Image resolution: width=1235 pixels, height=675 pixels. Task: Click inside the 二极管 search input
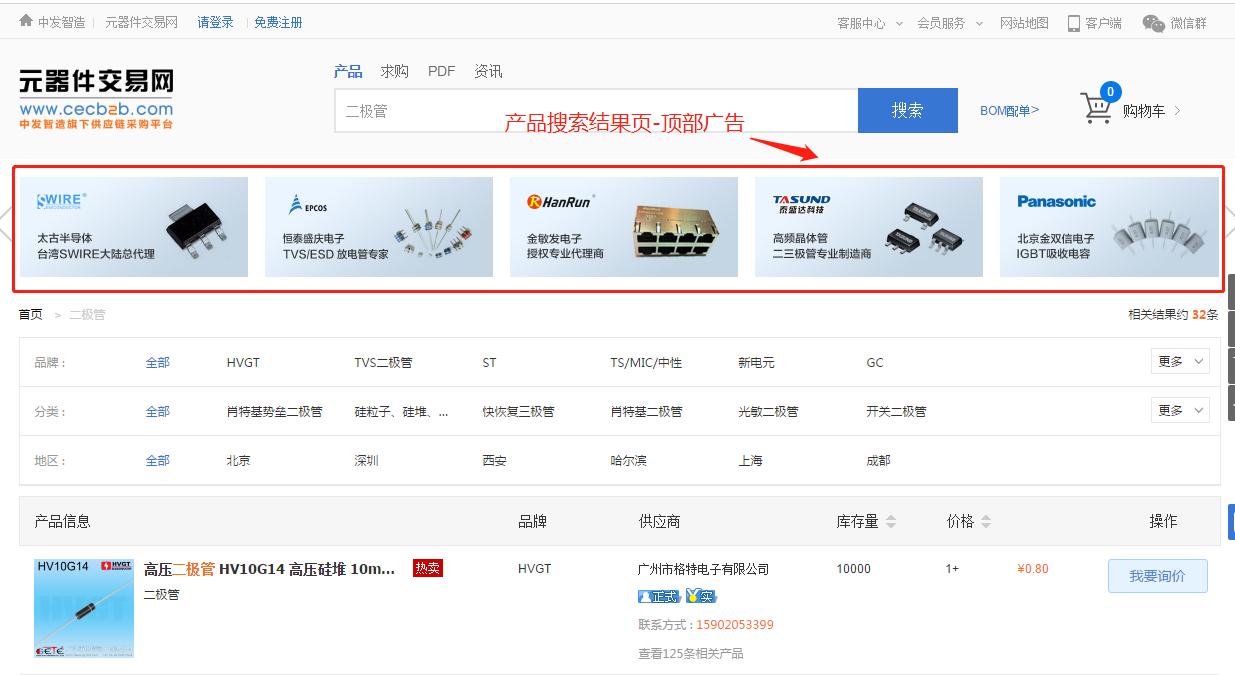596,110
